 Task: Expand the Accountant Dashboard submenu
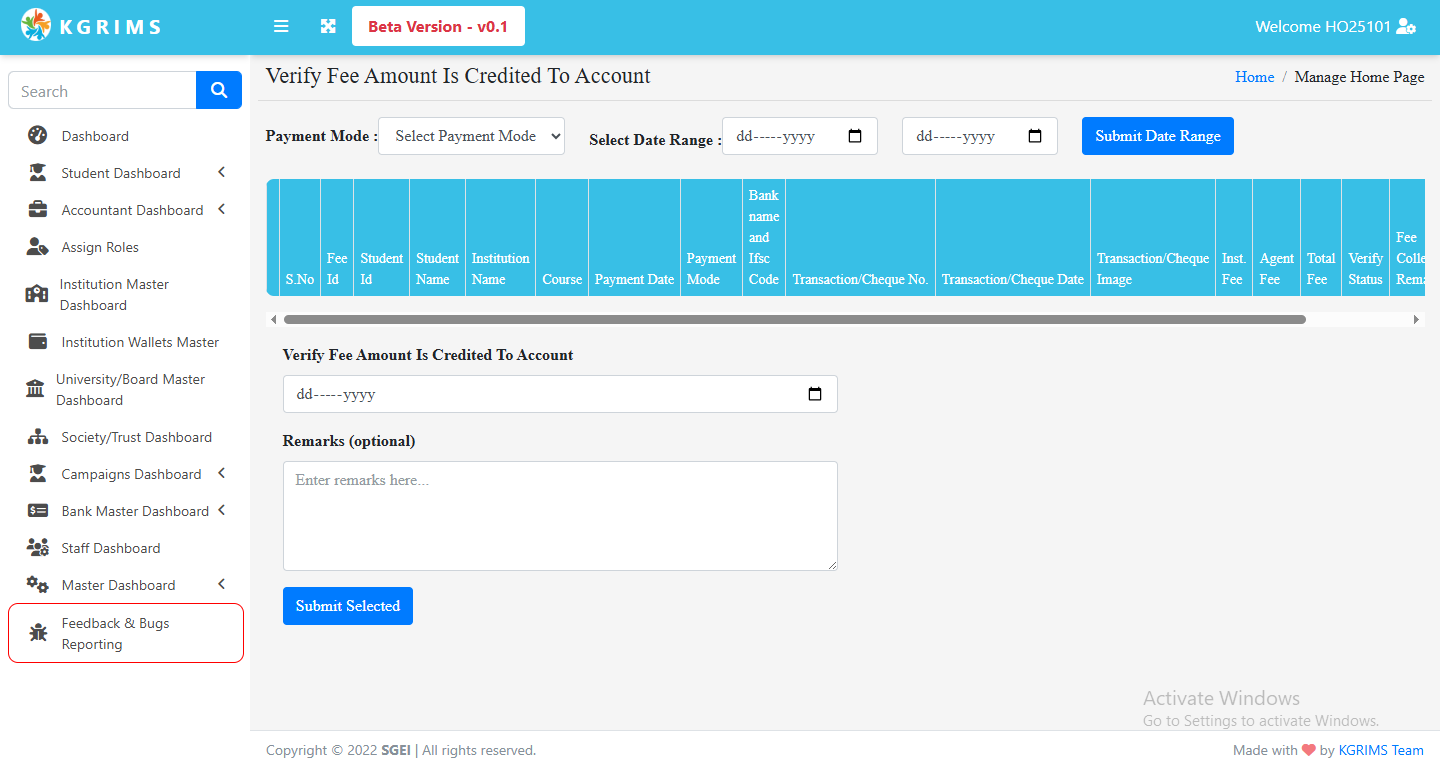pos(221,210)
